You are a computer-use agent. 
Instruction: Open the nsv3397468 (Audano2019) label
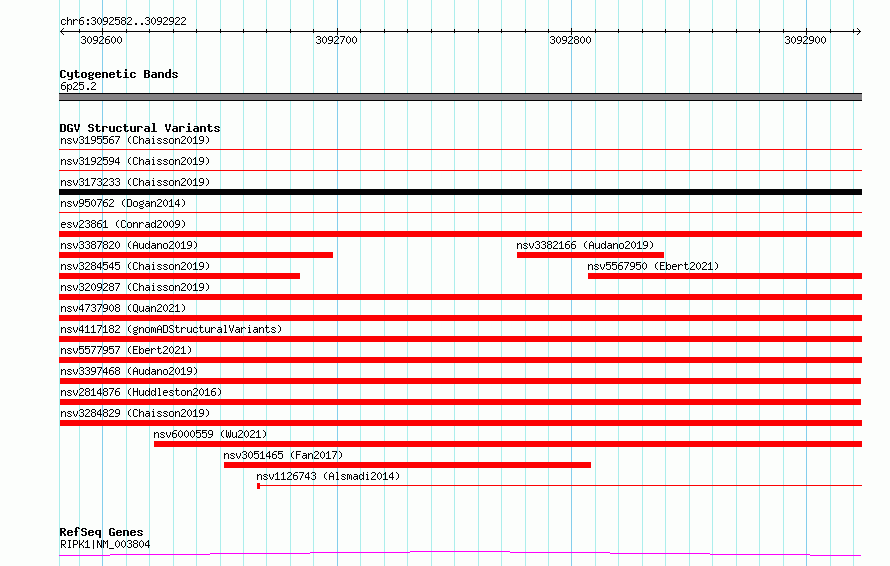point(129,371)
